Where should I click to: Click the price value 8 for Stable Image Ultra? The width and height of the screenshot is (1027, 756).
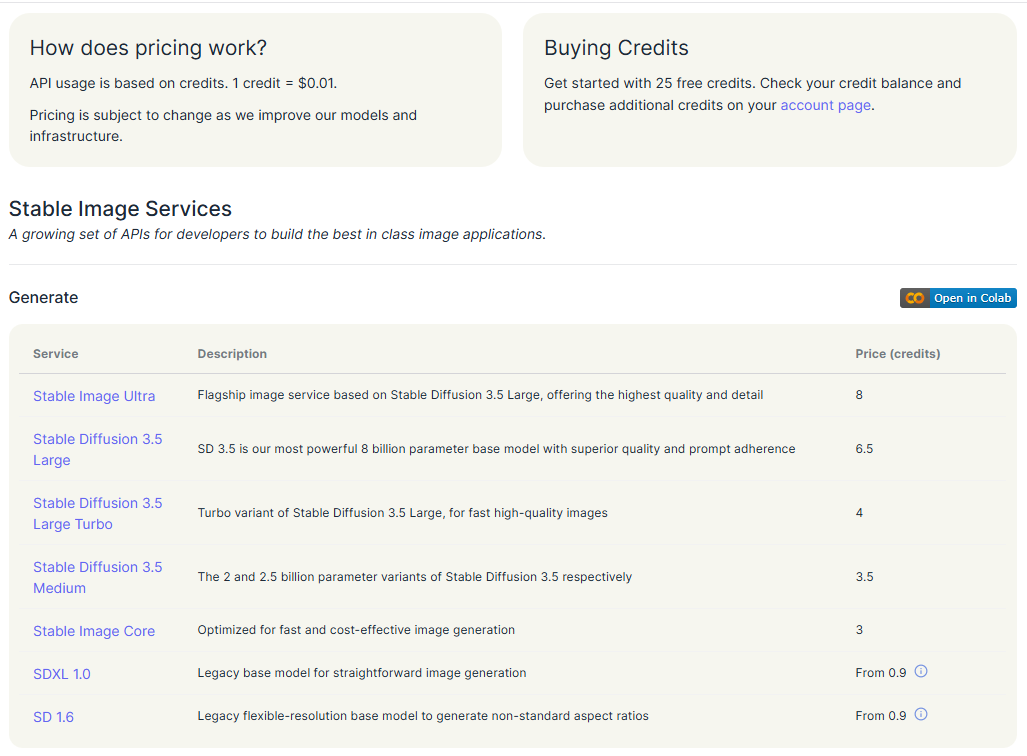pyautogui.click(x=859, y=395)
